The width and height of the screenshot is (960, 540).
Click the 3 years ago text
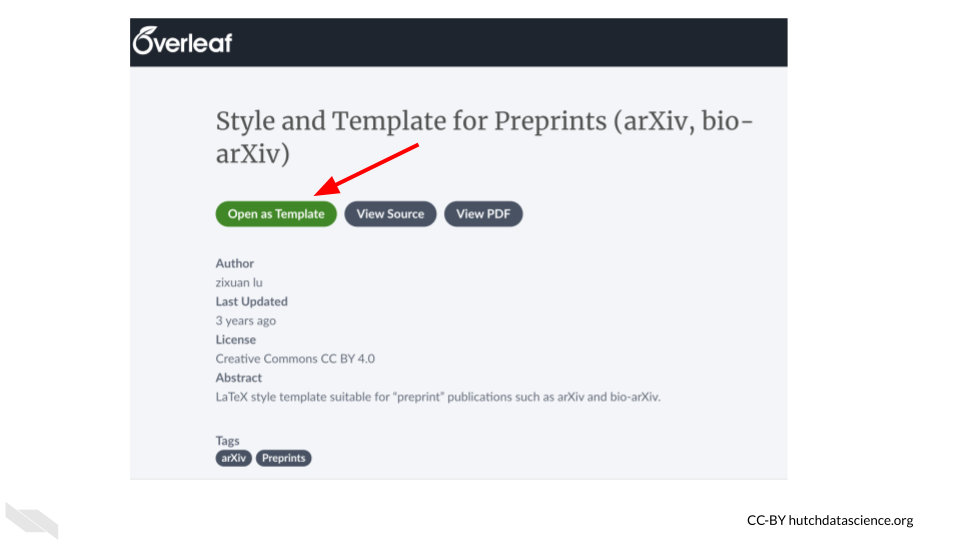tap(246, 320)
